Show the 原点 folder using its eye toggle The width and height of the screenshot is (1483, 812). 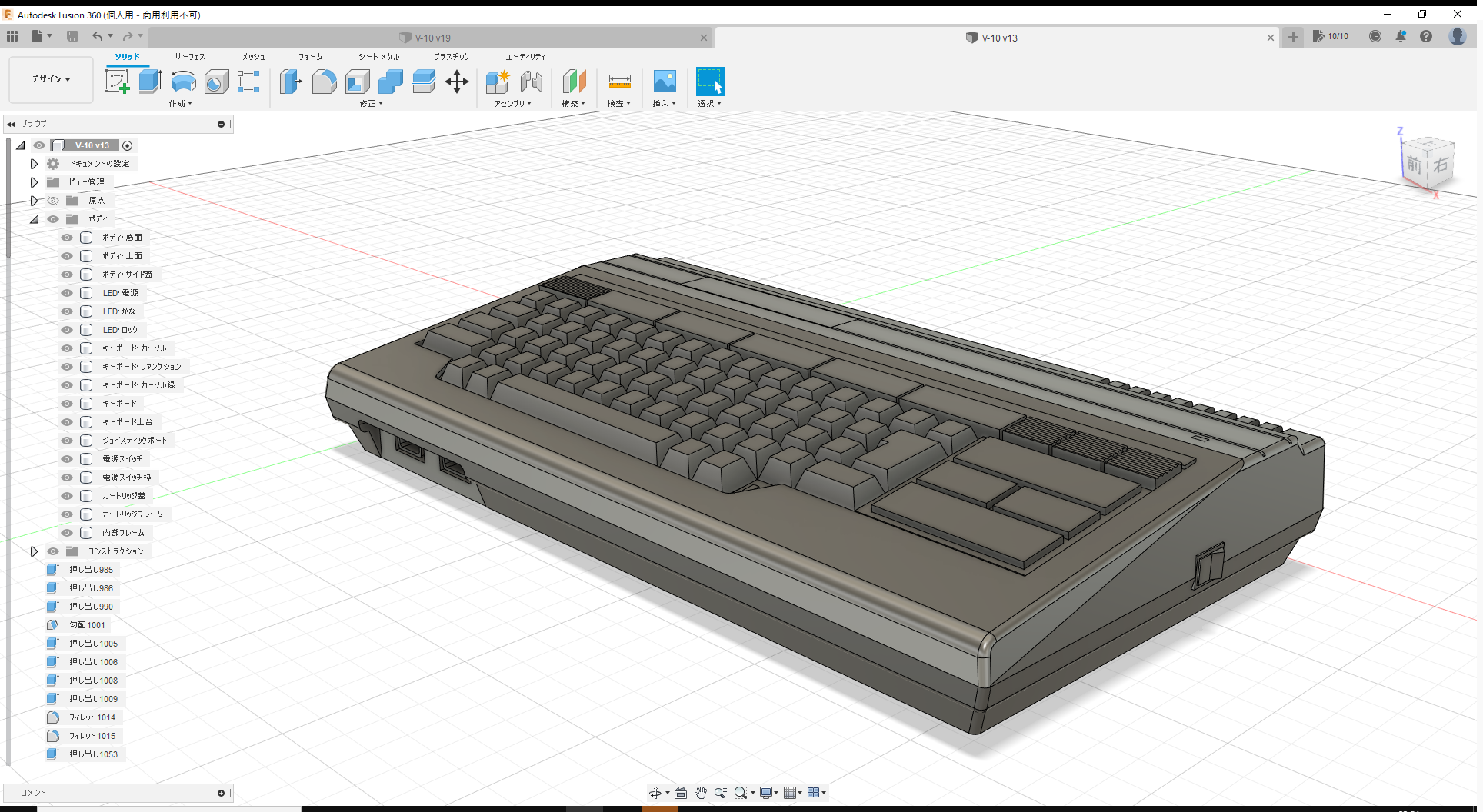tap(53, 200)
